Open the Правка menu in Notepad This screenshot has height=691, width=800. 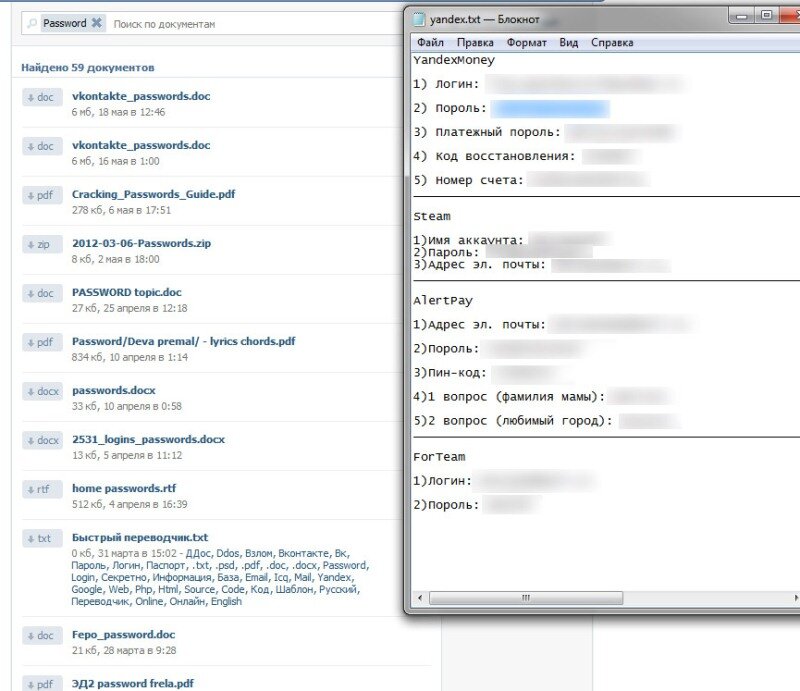[x=475, y=42]
